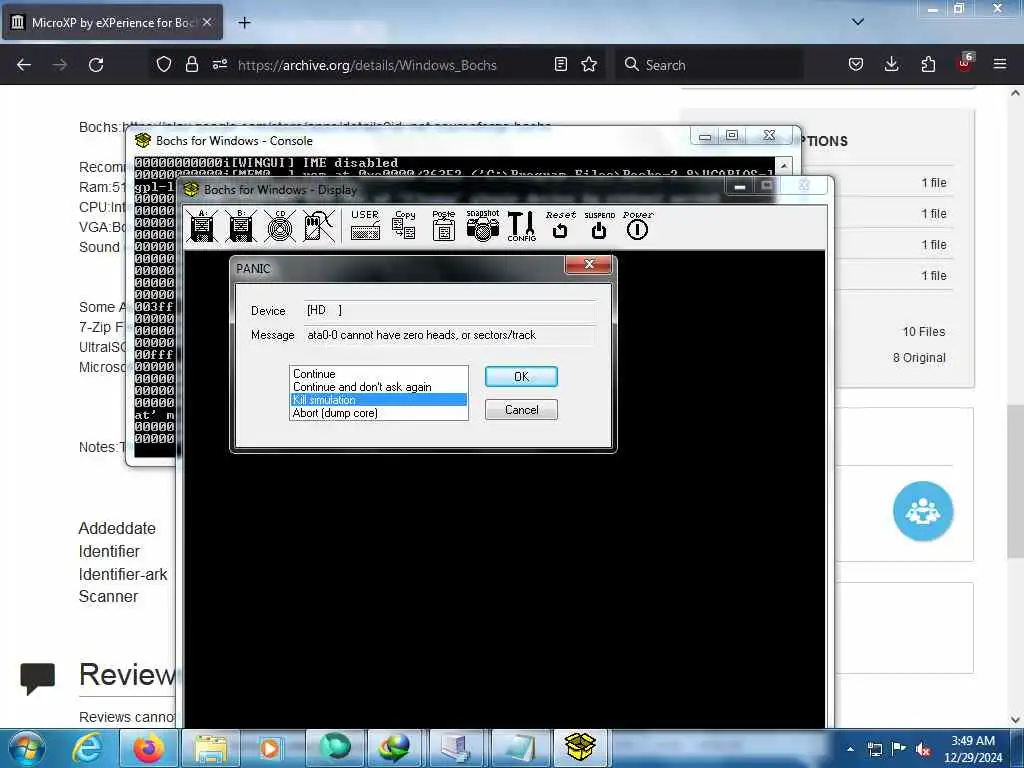Close the PANIC dialog with red X
This screenshot has height=768, width=1024.
589,264
